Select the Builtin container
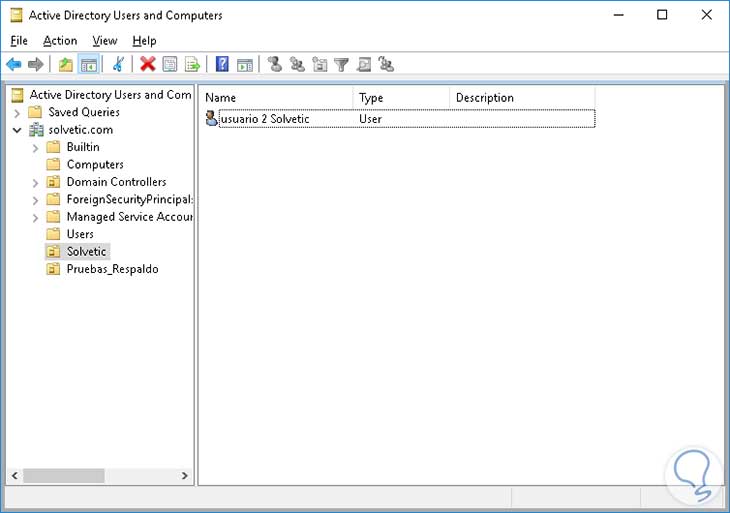 click(x=83, y=147)
